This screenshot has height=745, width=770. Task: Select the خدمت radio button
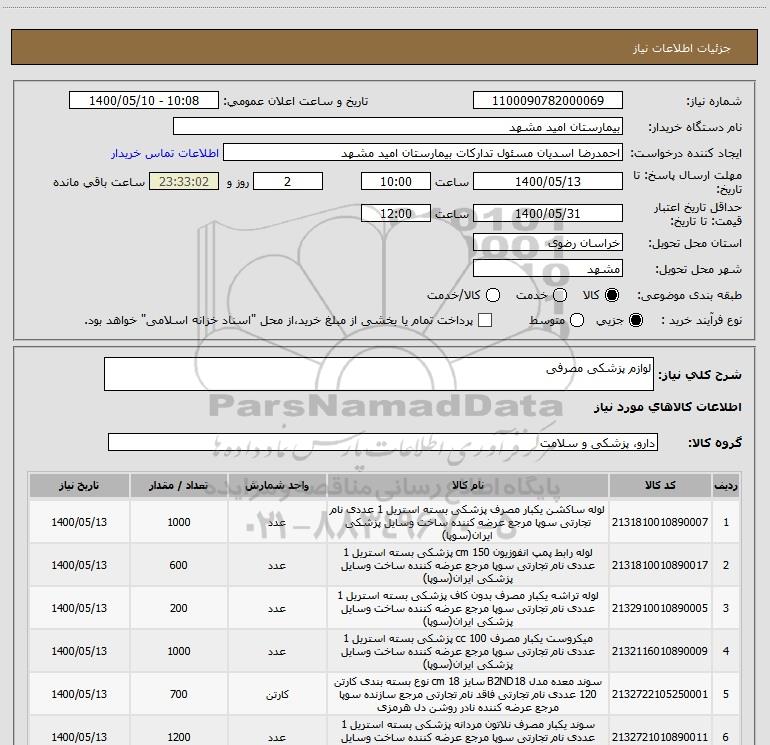pos(560,295)
